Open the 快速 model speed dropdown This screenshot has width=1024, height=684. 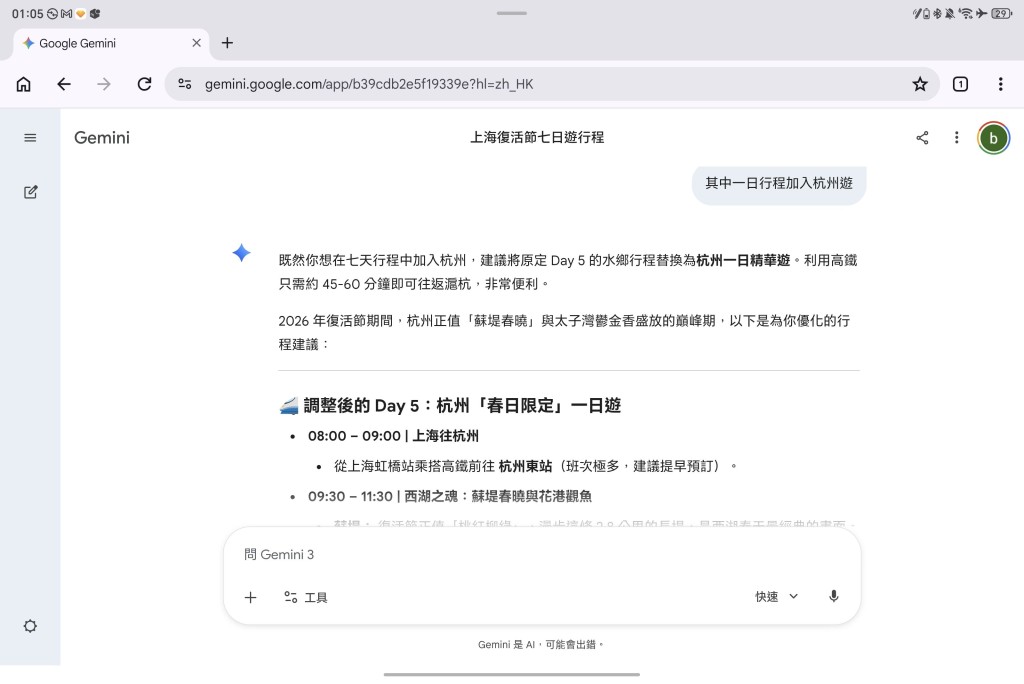[x=775, y=596]
